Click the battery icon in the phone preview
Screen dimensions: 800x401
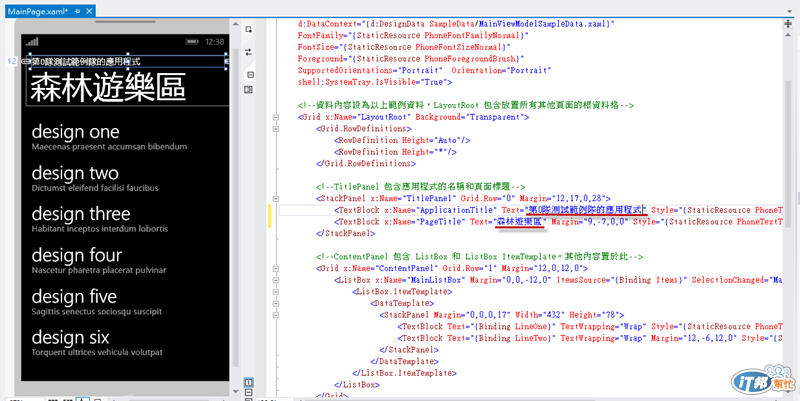[192, 42]
